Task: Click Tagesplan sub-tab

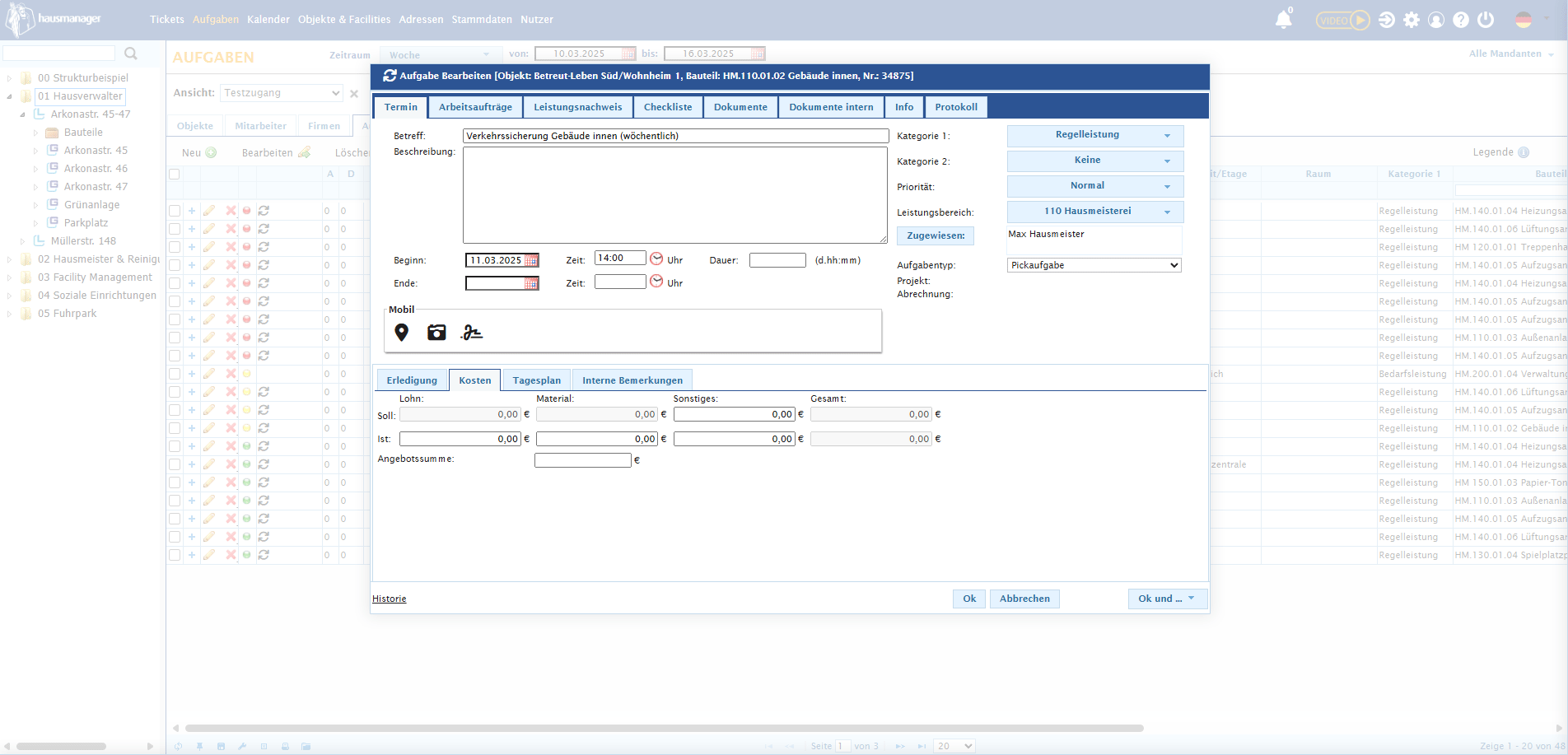Action: tap(537, 380)
